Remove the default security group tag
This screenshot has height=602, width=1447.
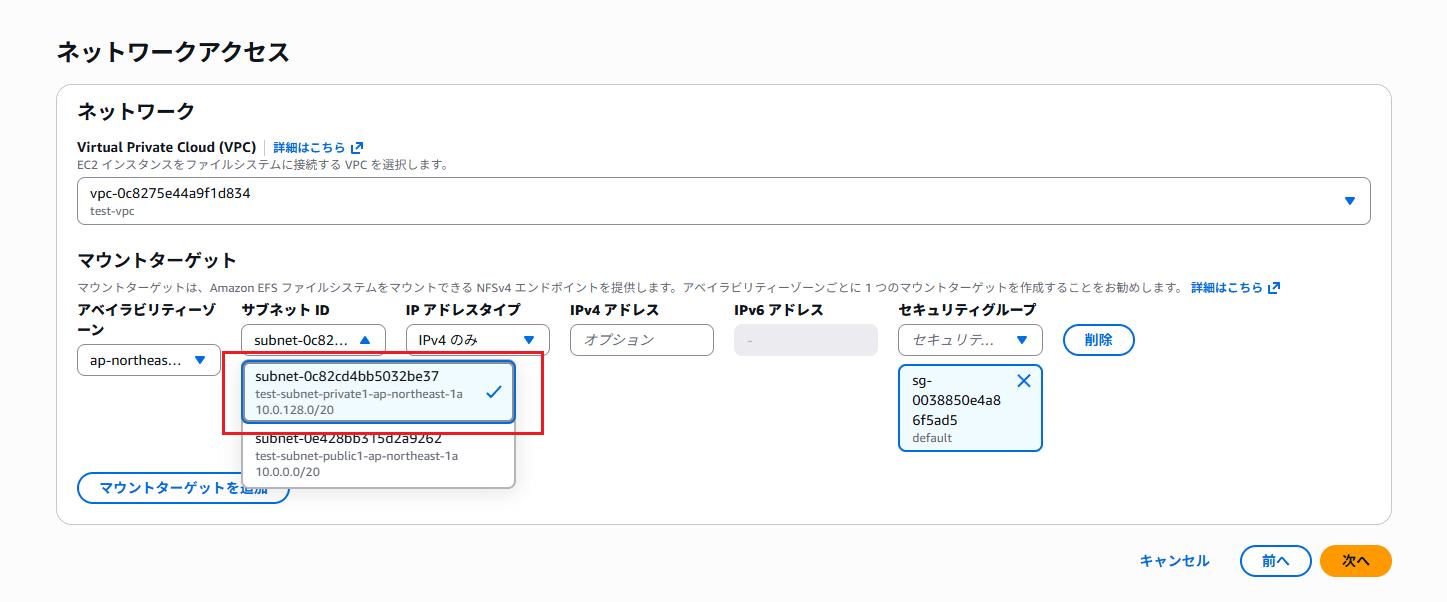(1023, 381)
